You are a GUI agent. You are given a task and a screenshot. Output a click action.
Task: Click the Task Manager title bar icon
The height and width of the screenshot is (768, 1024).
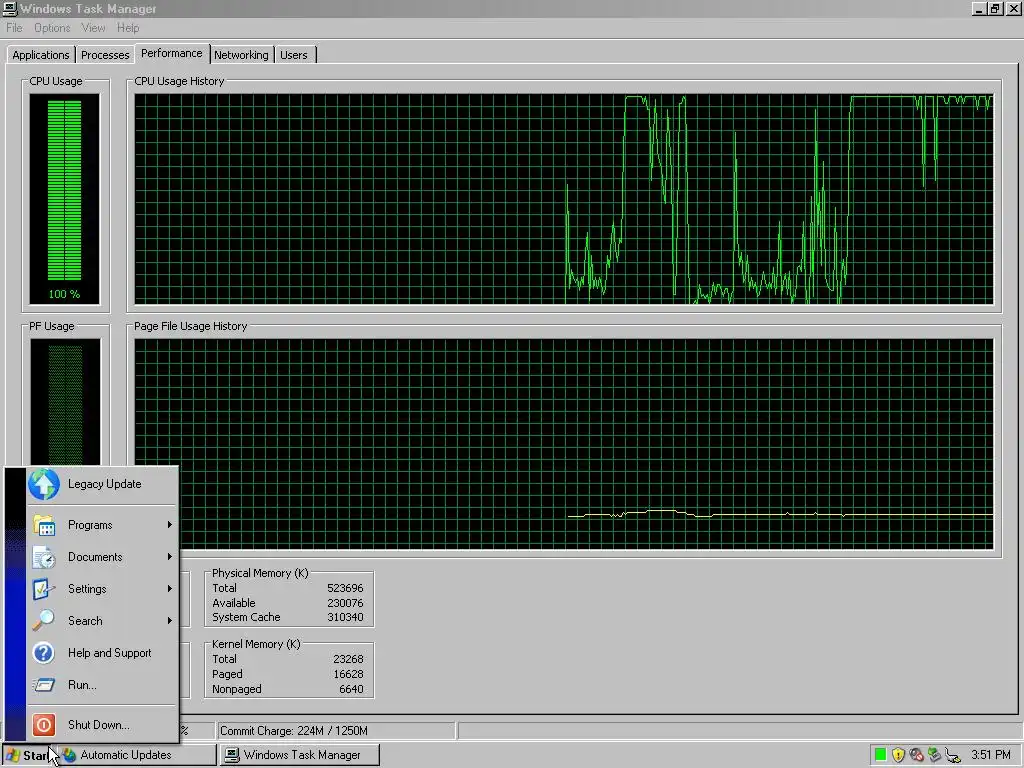tap(9, 8)
